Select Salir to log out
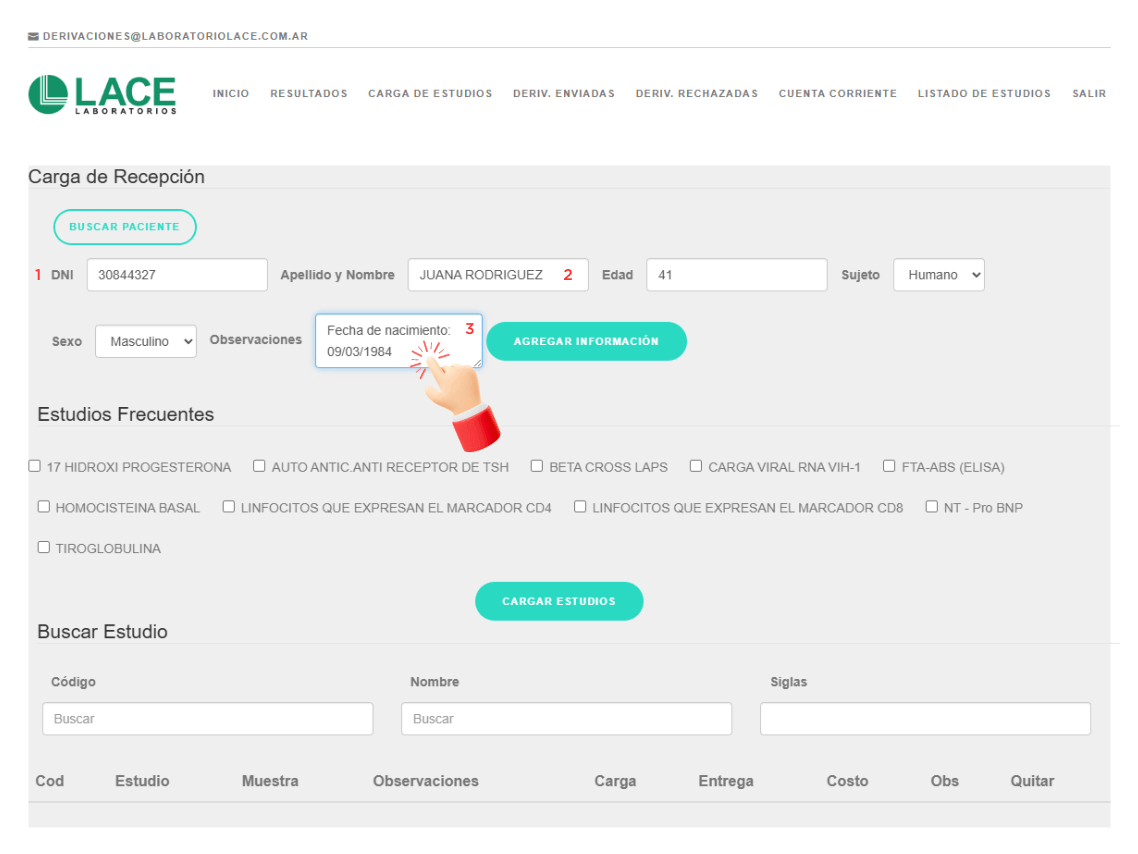1138x854 pixels. pyautogui.click(x=1088, y=94)
